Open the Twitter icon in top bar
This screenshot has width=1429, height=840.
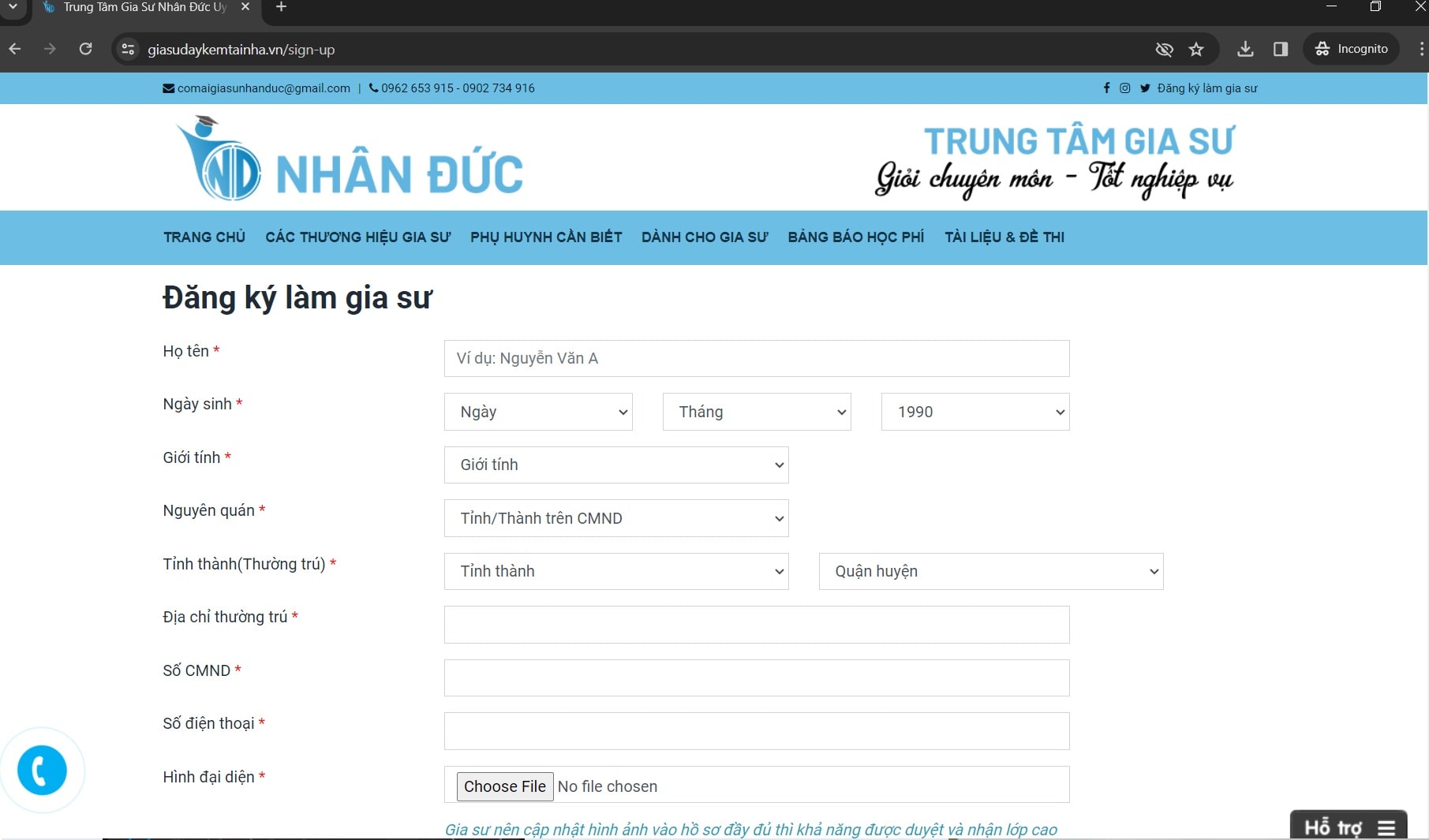(1145, 88)
